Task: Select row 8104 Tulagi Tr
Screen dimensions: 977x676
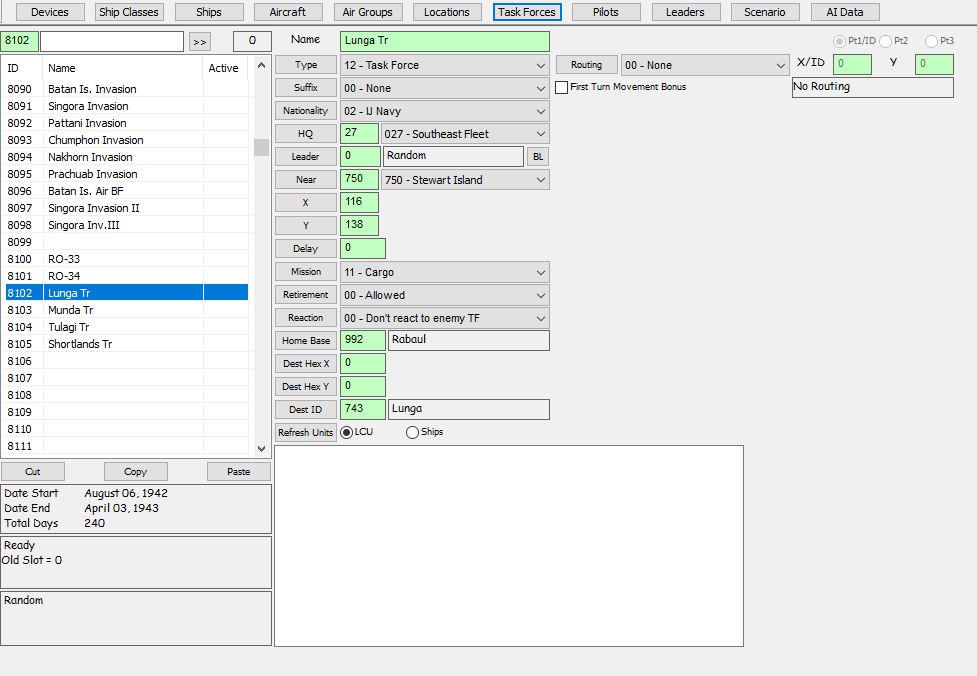Action: pos(126,327)
